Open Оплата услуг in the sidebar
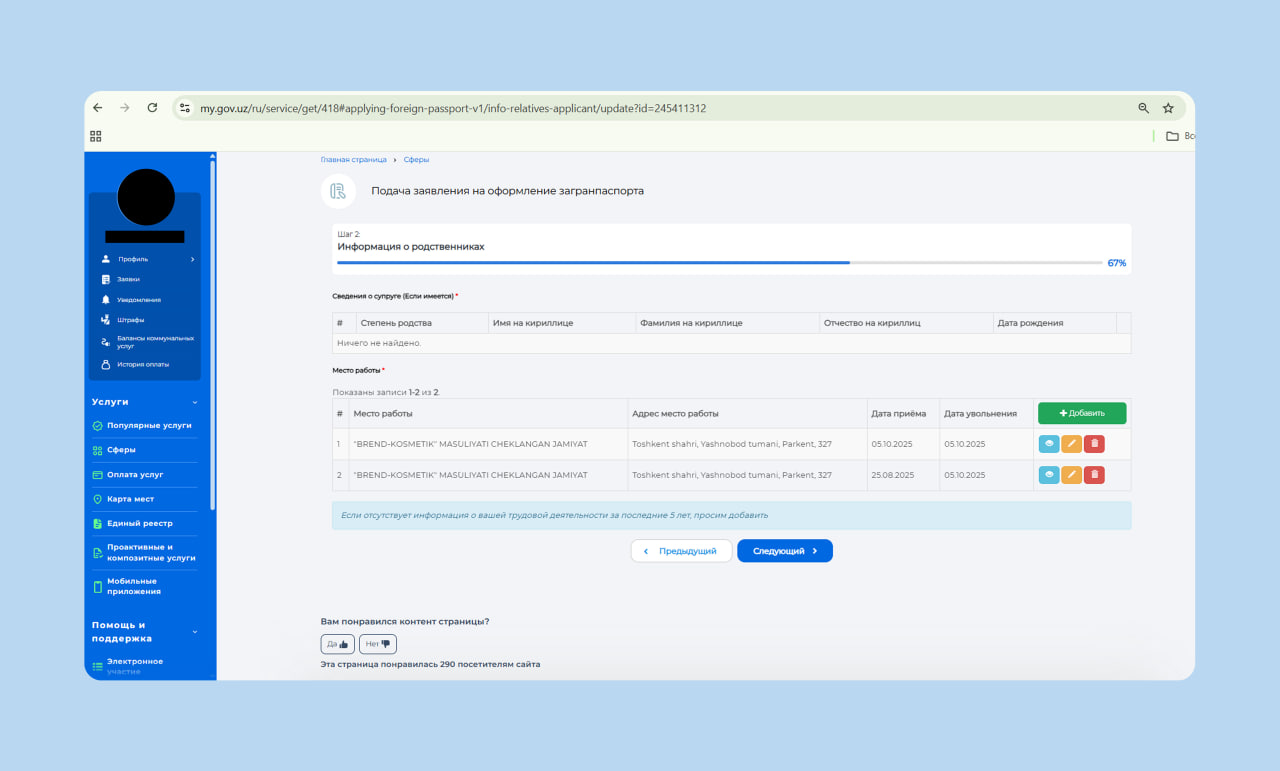This screenshot has width=1280, height=771. coord(135,474)
